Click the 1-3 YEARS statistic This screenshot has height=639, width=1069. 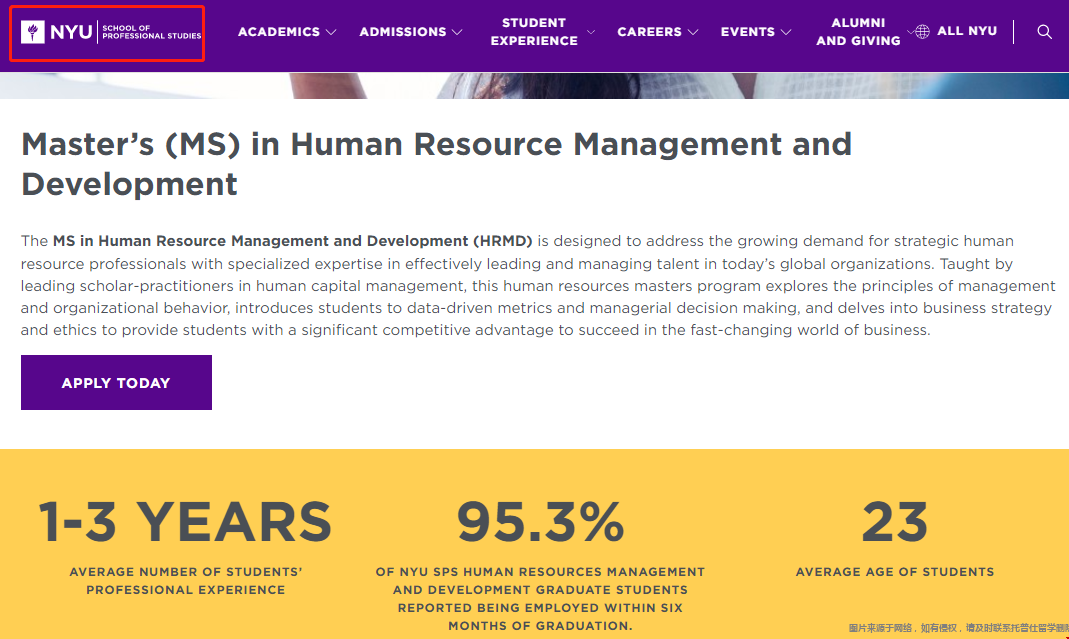185,522
